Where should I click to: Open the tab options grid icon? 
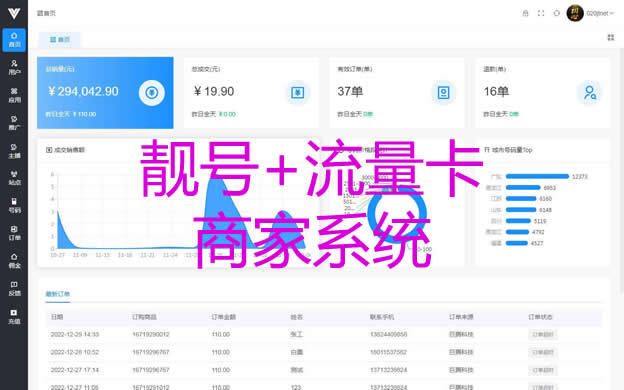tap(611, 37)
